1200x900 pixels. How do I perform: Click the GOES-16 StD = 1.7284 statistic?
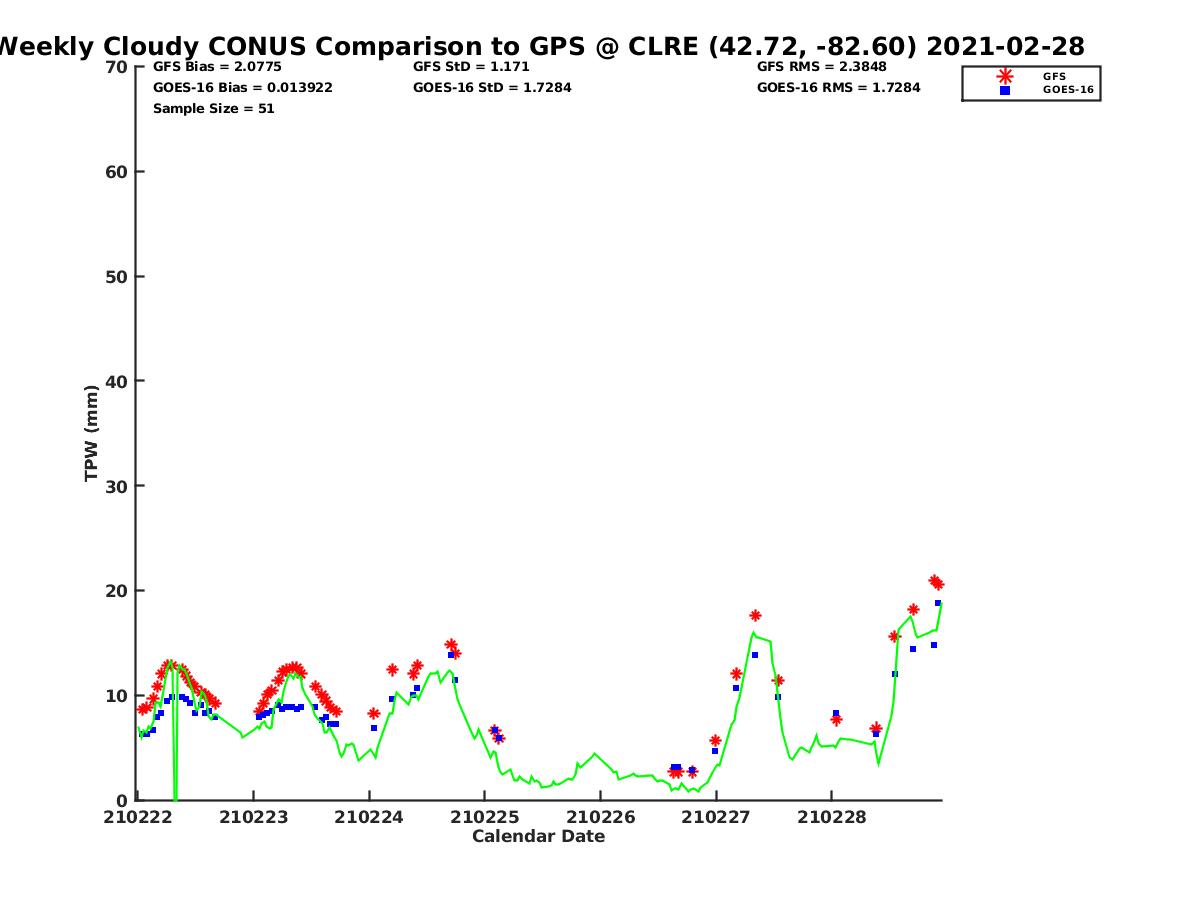492,88
